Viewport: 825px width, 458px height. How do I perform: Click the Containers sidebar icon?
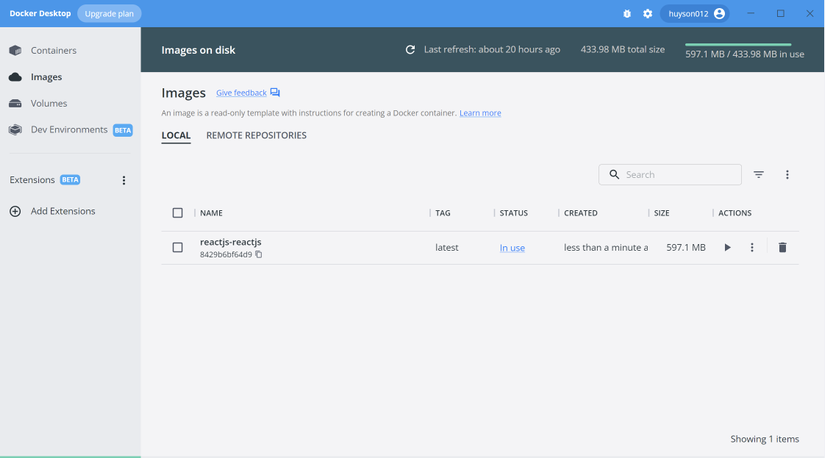pos(15,51)
